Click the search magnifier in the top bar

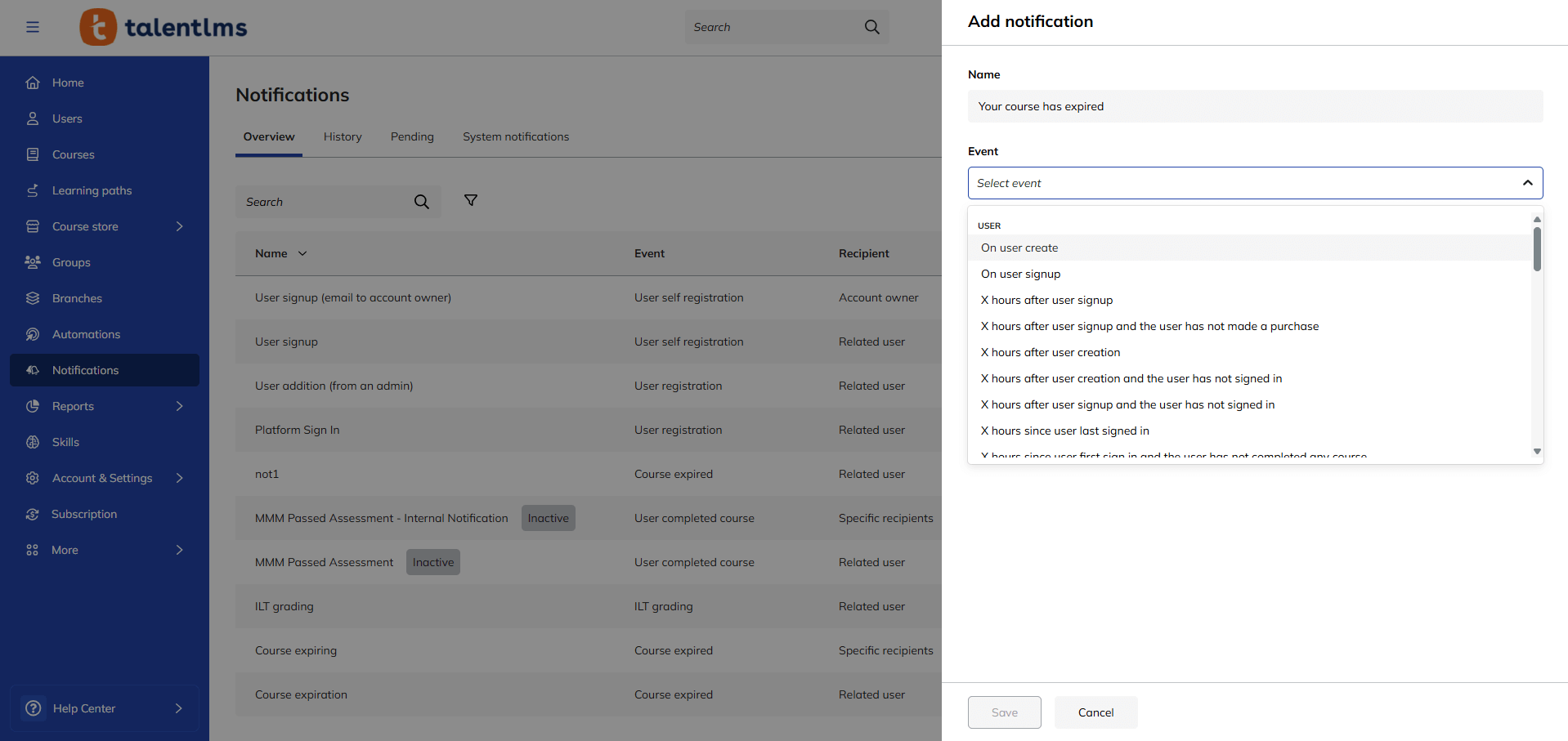coord(871,26)
